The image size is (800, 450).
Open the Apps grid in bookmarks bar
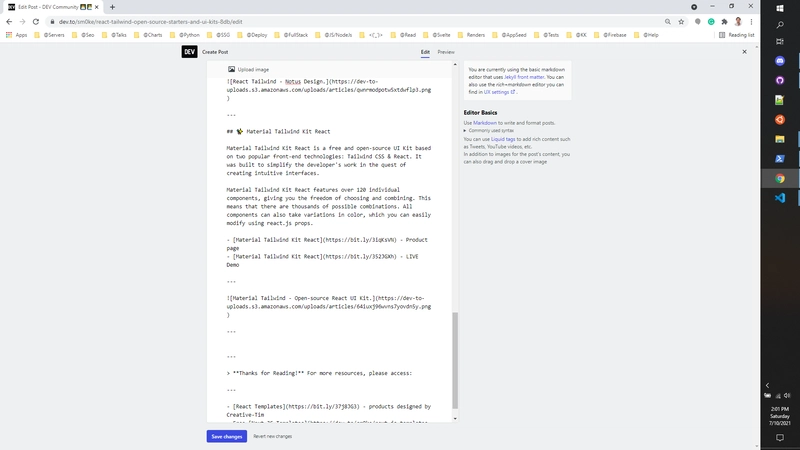[x=16, y=35]
